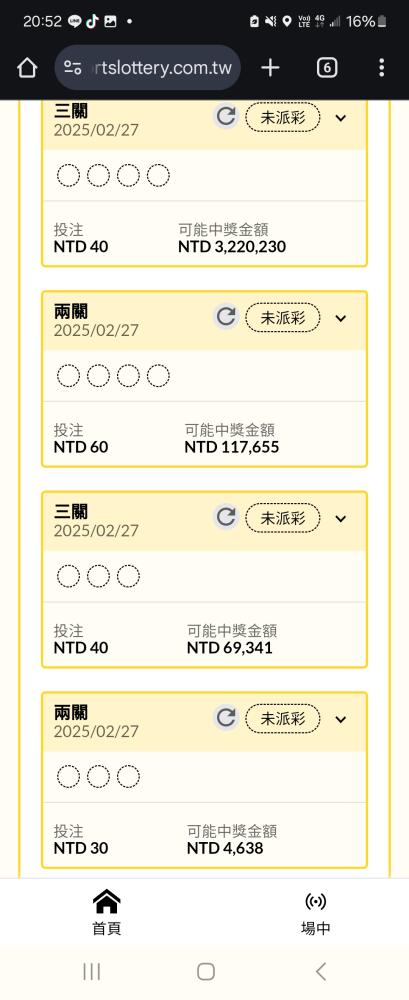Open a new browser tab with plus icon
Screen dimensions: 409x1000
coord(271,68)
